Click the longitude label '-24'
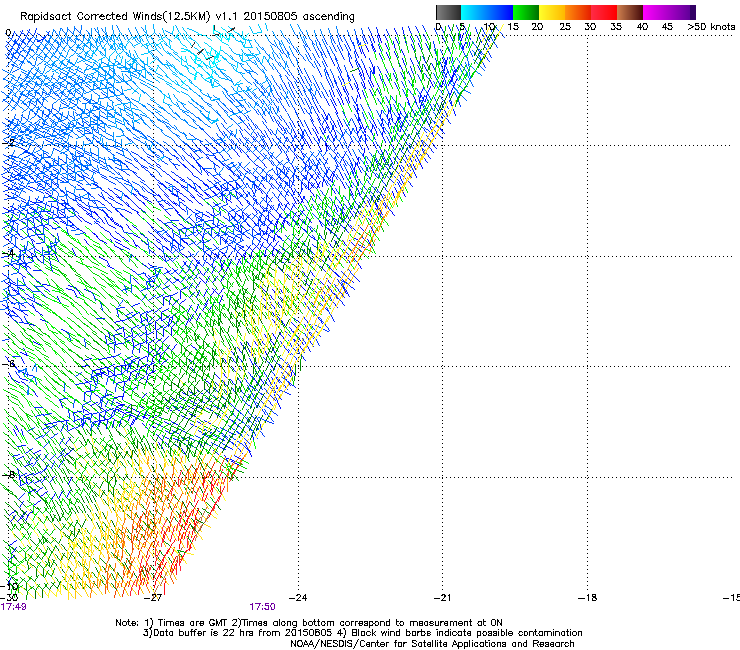Image resolution: width=740 pixels, height=650 pixels. click(x=298, y=598)
